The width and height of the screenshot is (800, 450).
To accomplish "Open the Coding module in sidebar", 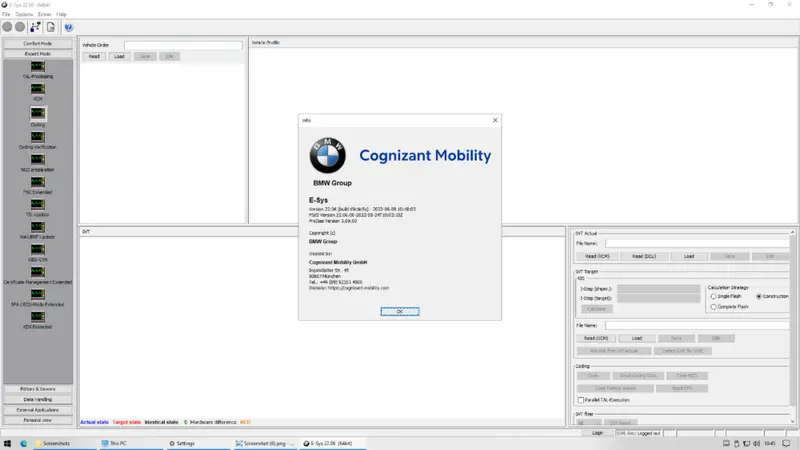I will click(x=37, y=113).
